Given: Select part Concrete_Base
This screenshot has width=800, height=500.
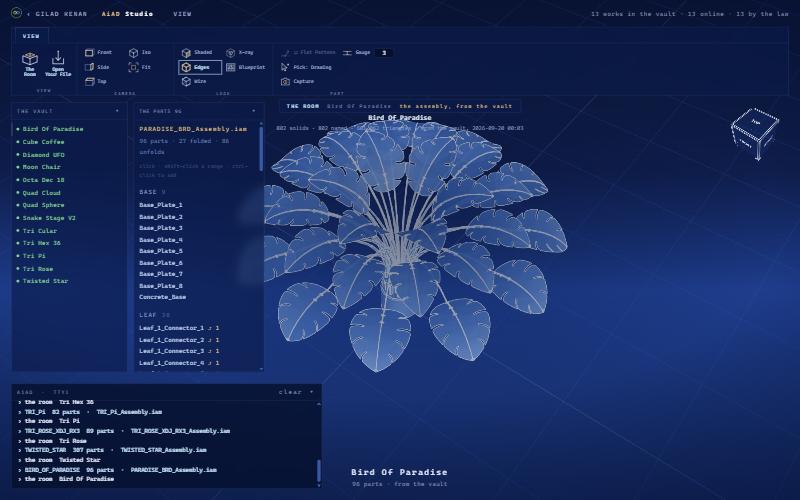Looking at the screenshot, I should (x=162, y=297).
